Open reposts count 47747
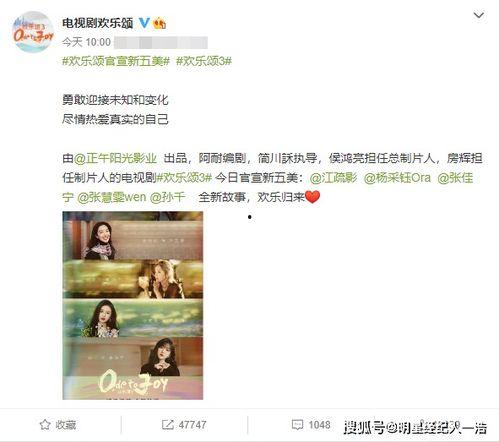499x442 pixels. click(x=192, y=425)
